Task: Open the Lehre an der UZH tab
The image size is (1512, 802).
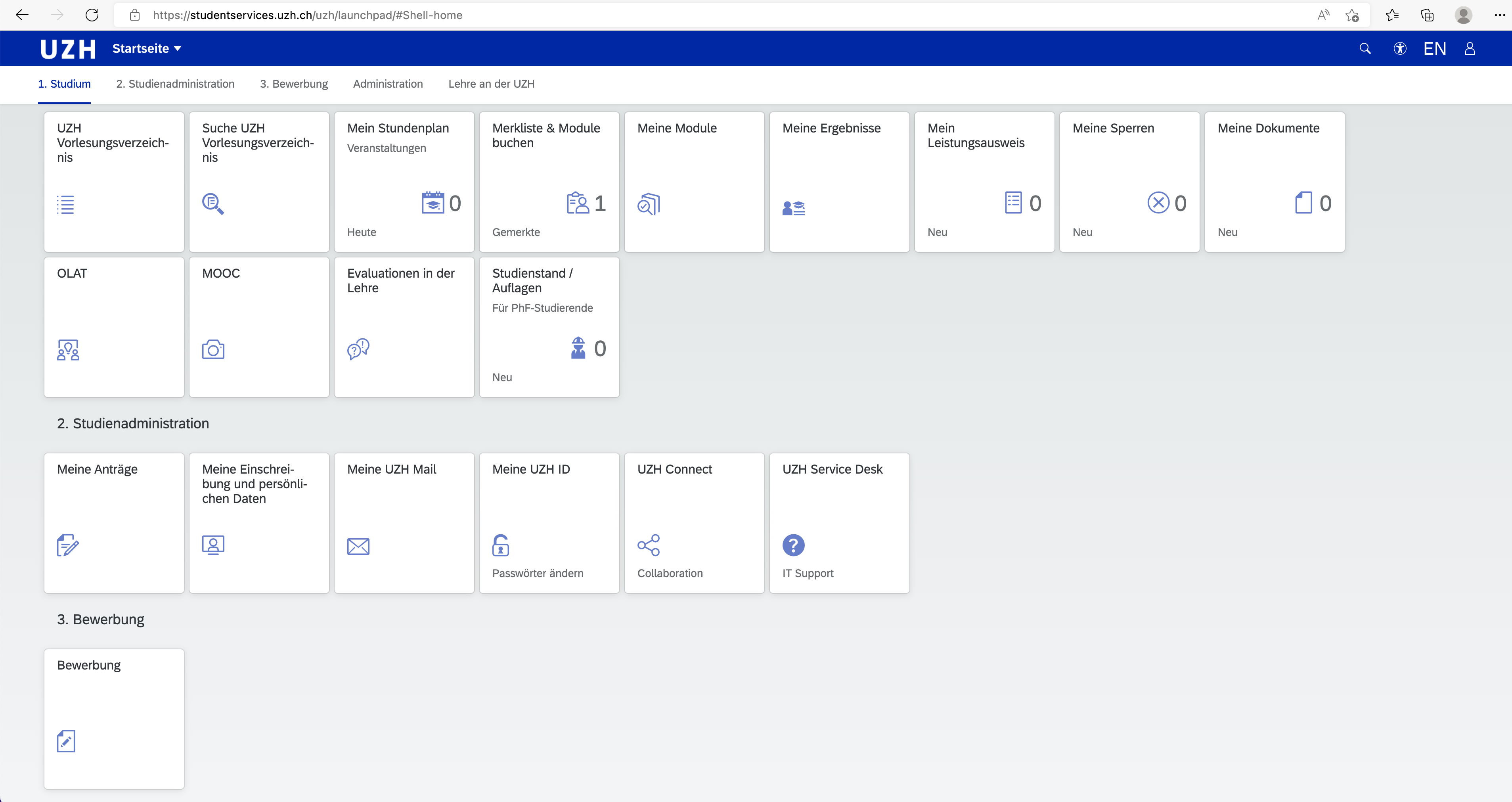Action: point(491,84)
